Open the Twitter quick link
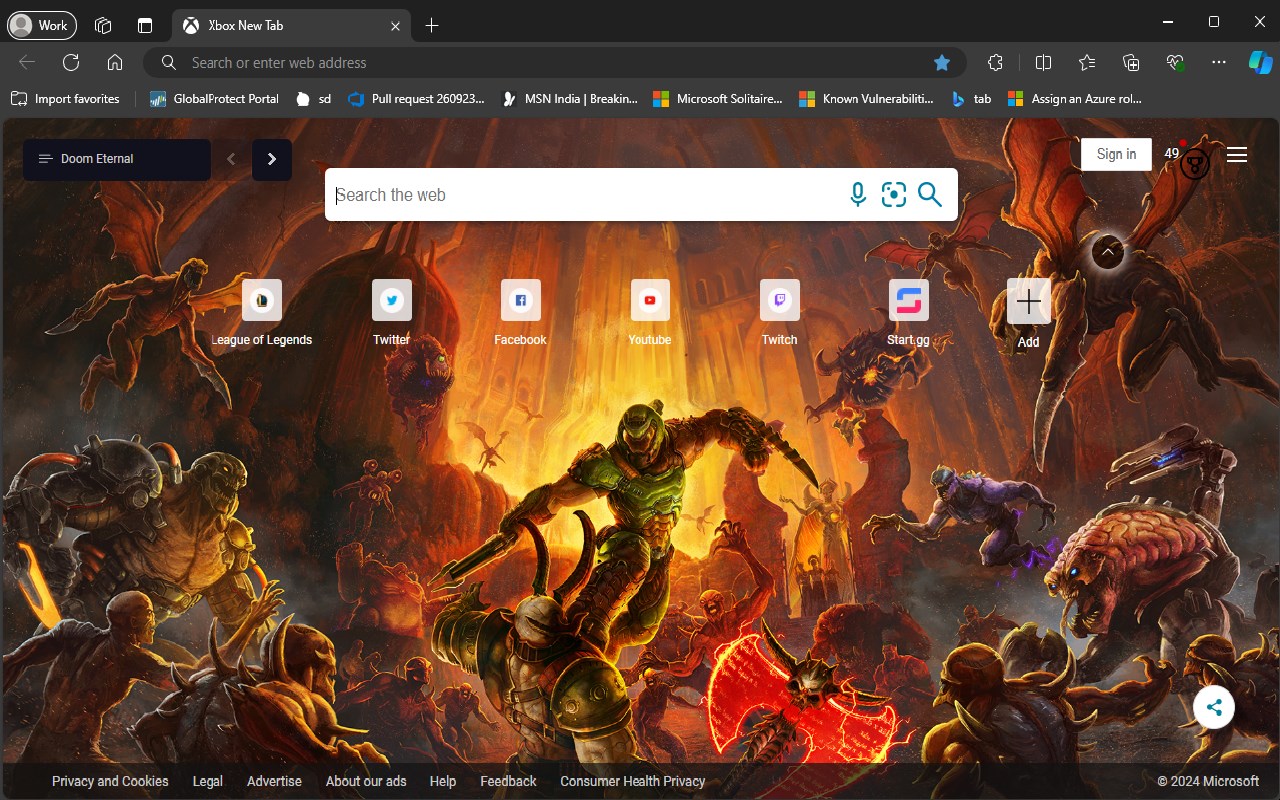This screenshot has height=800, width=1280. [x=392, y=313]
